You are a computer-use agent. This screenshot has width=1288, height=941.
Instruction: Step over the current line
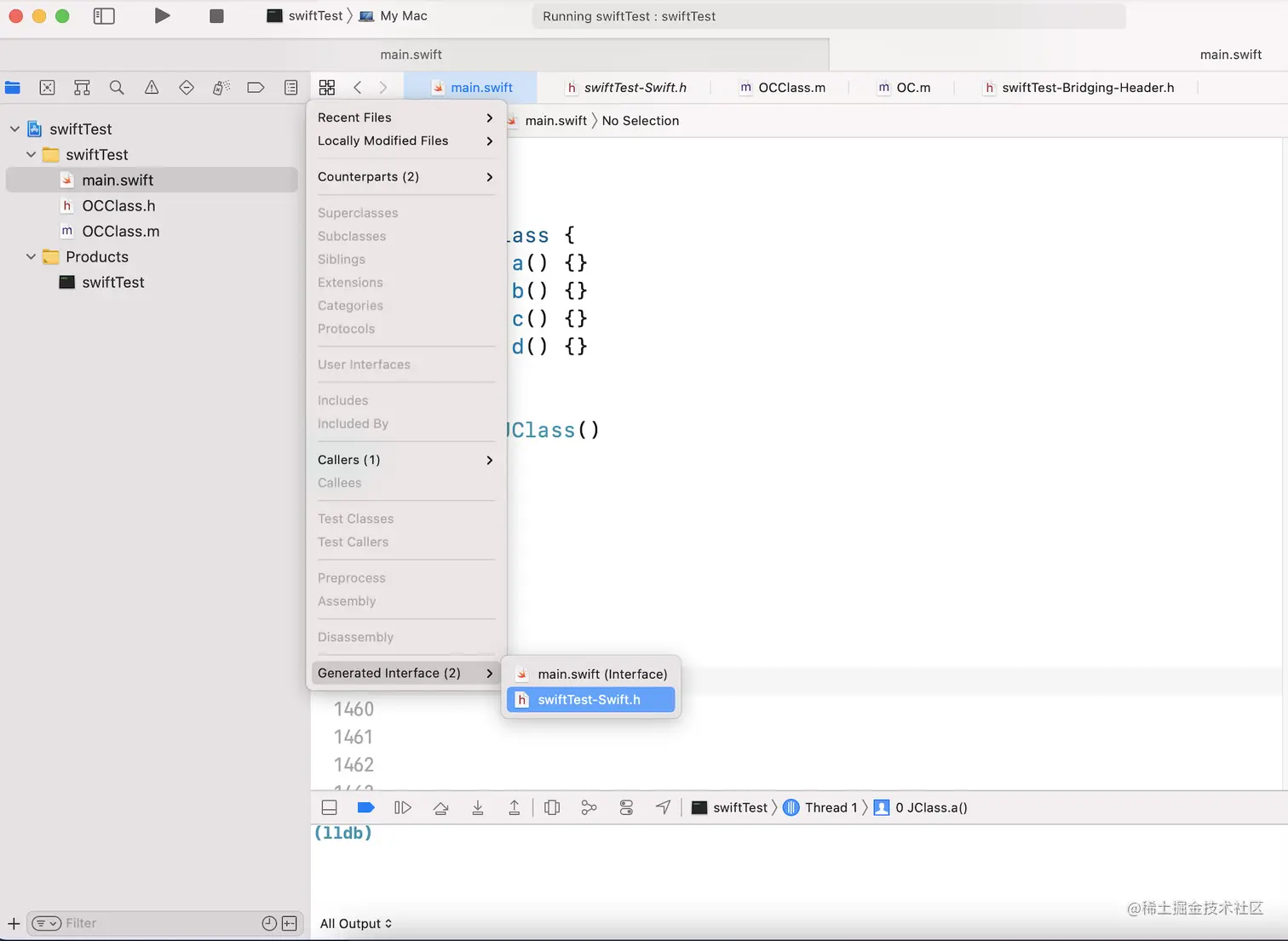pyautogui.click(x=440, y=807)
